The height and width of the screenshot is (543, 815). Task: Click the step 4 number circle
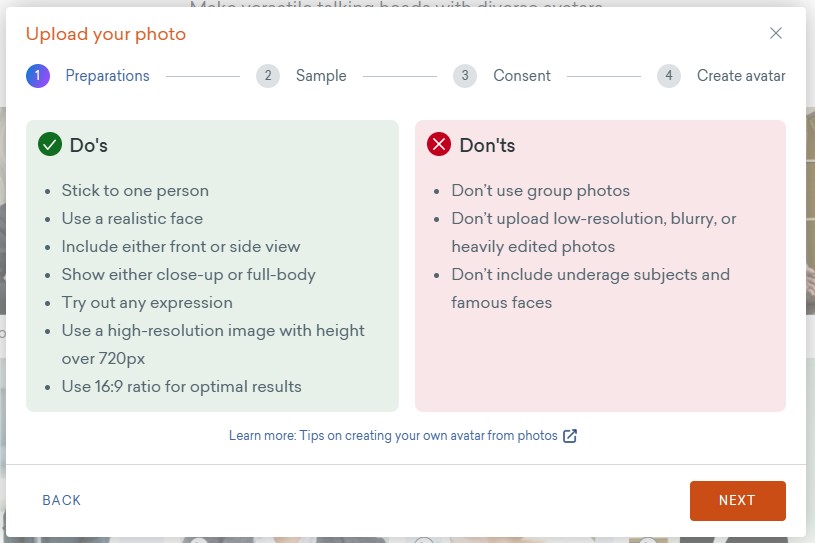pyautogui.click(x=669, y=76)
